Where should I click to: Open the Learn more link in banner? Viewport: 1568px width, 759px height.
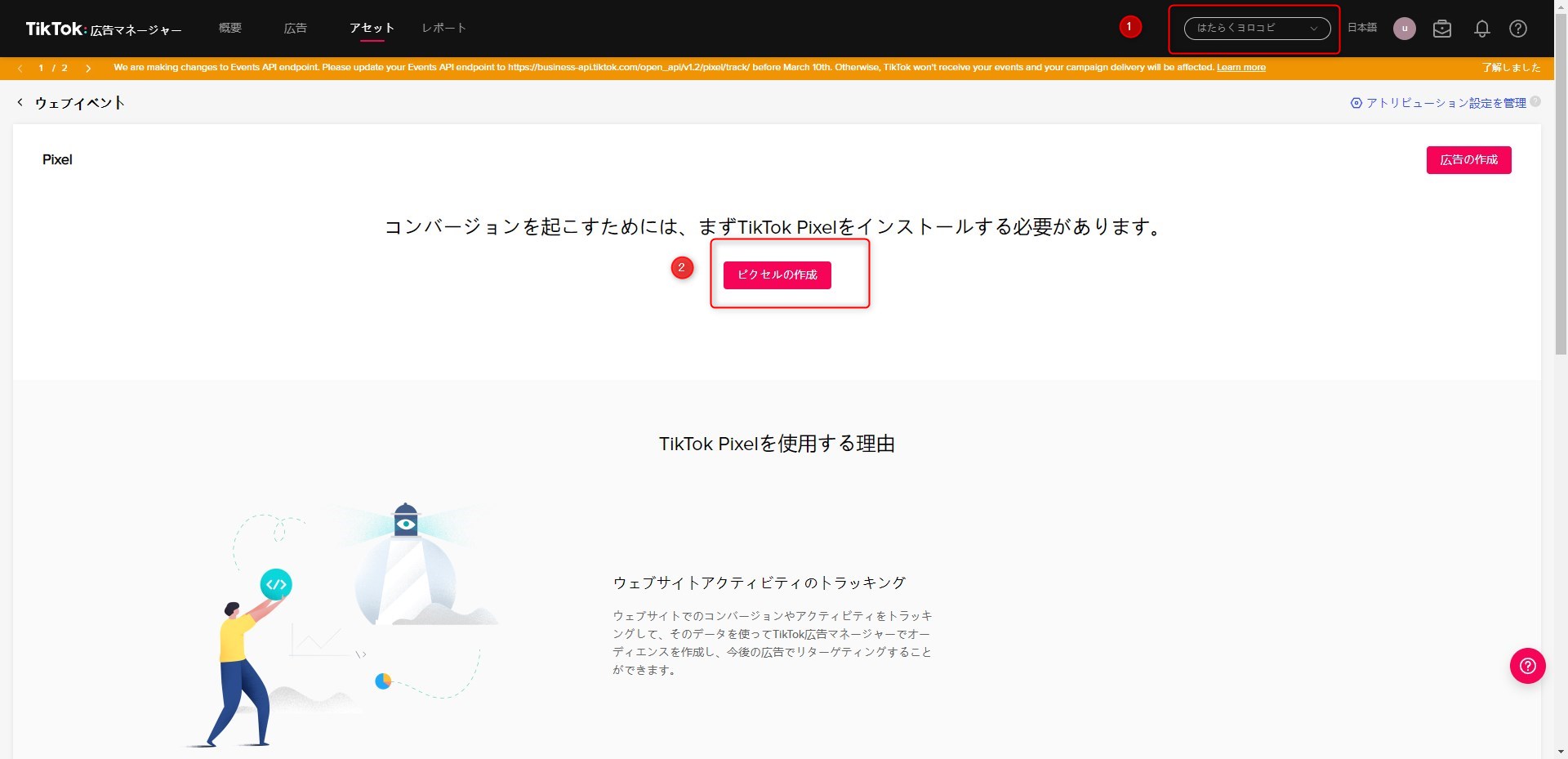point(1241,68)
